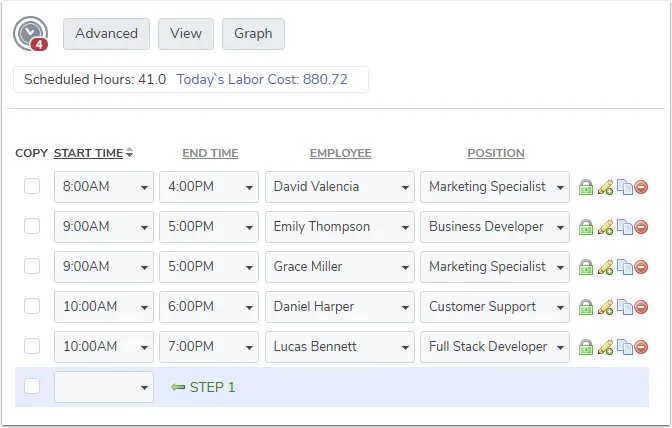Click the pencil edit icon for Grace Miller
The width and height of the screenshot is (672, 428).
(605, 267)
